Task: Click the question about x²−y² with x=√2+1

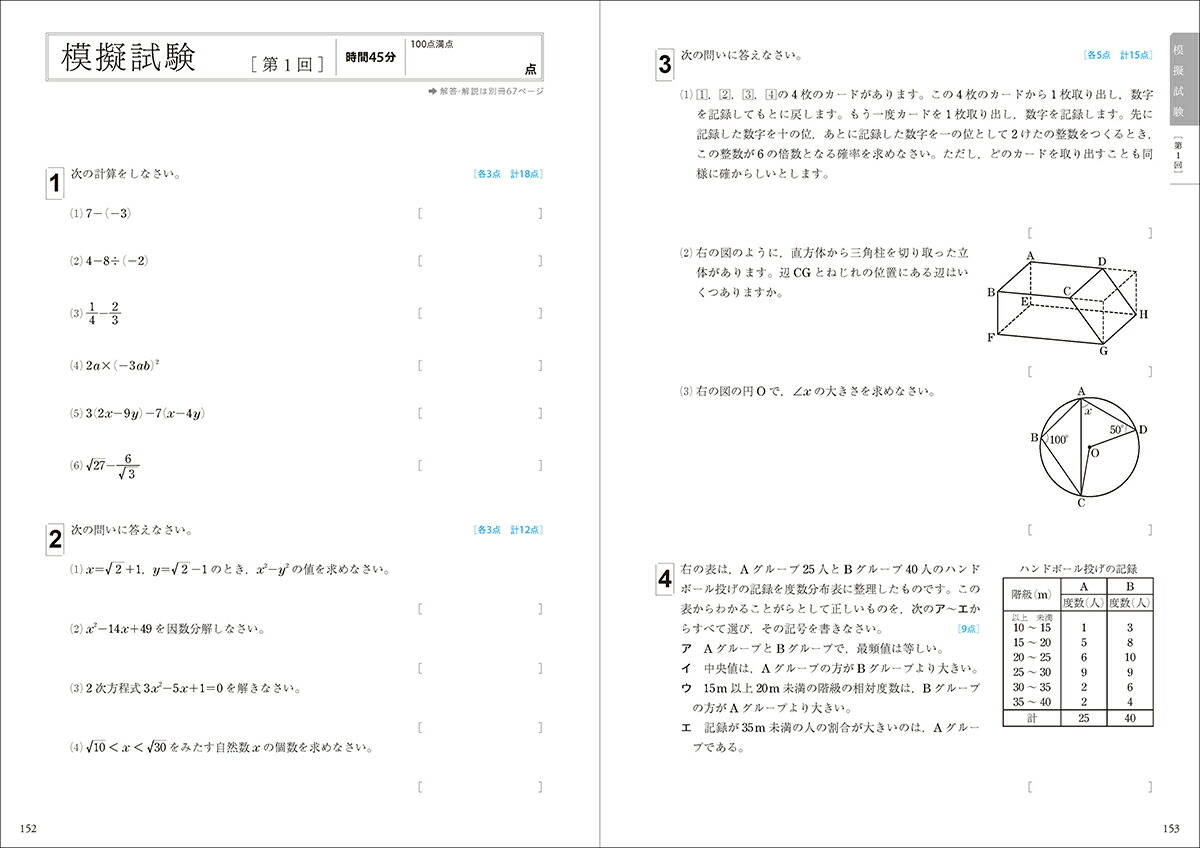Action: [229, 569]
